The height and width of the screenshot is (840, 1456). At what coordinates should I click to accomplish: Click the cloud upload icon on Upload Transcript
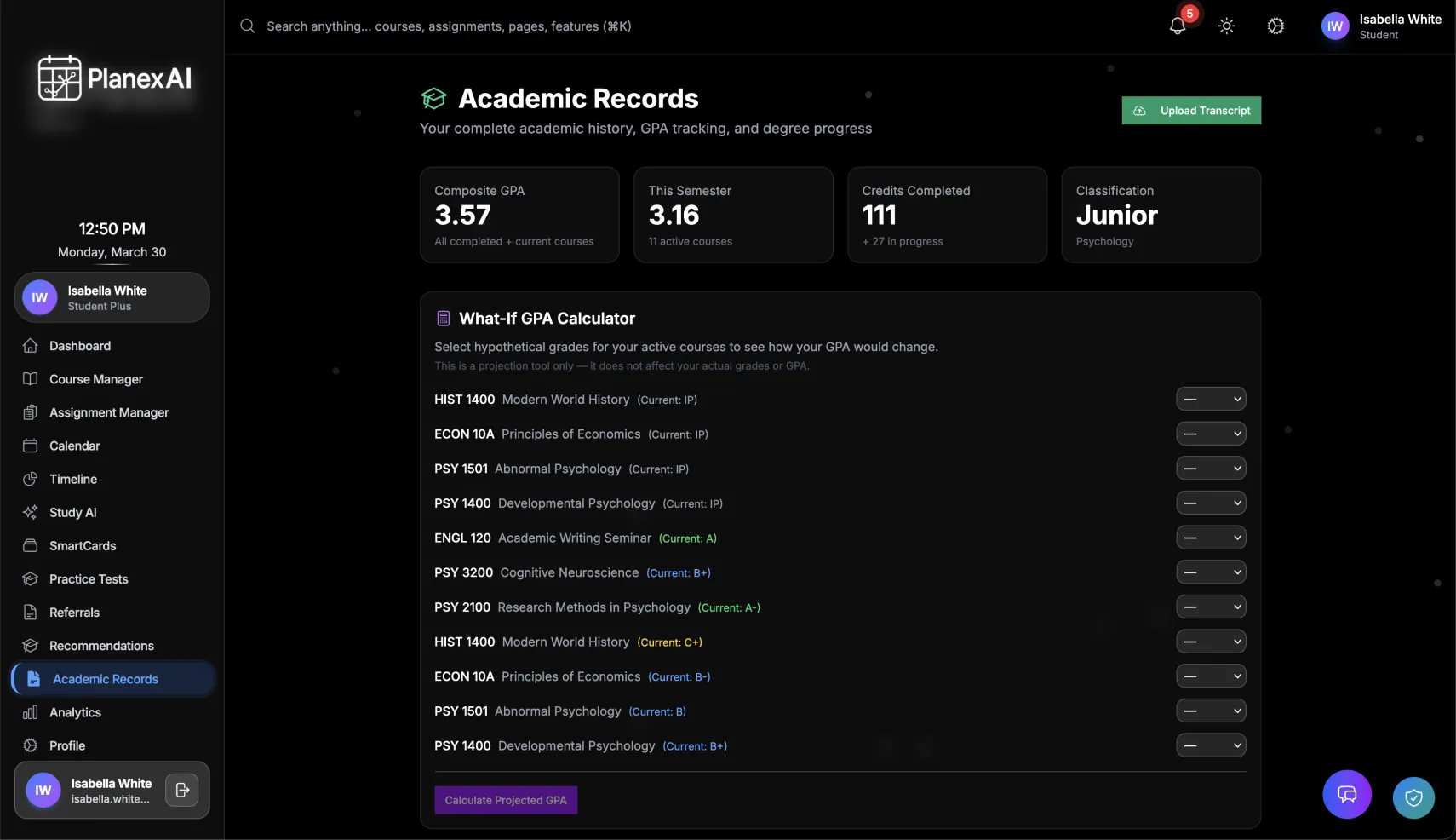point(1139,111)
